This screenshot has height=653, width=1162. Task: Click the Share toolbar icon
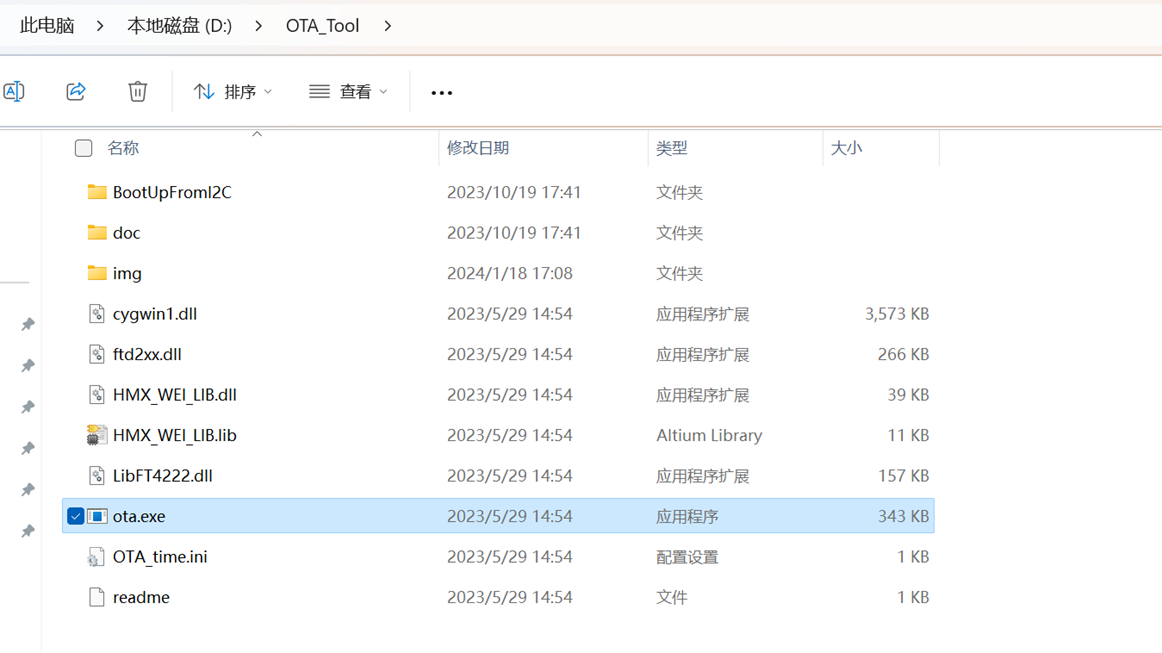[x=76, y=92]
